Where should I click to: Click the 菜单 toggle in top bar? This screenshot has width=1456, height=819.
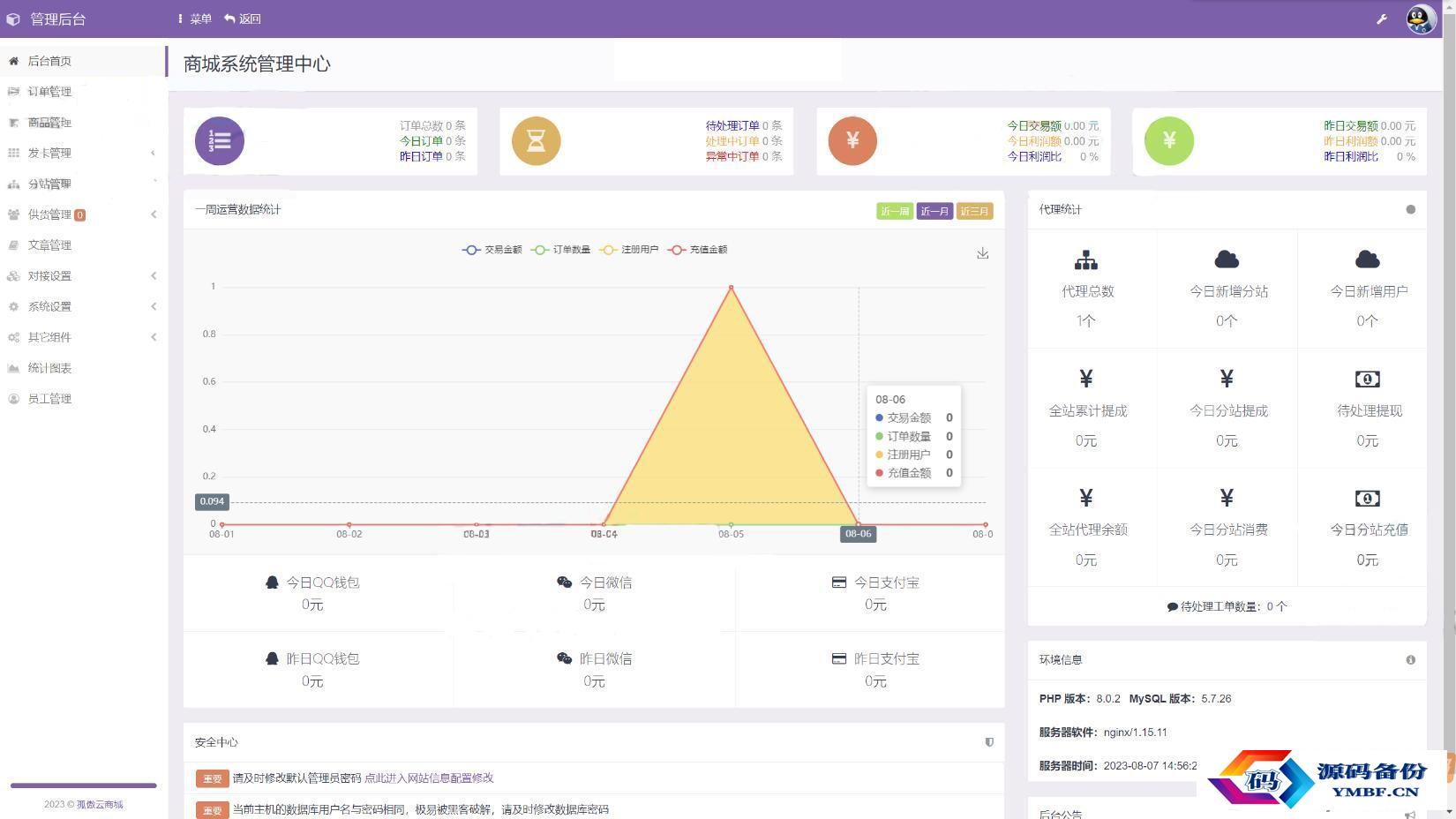195,19
